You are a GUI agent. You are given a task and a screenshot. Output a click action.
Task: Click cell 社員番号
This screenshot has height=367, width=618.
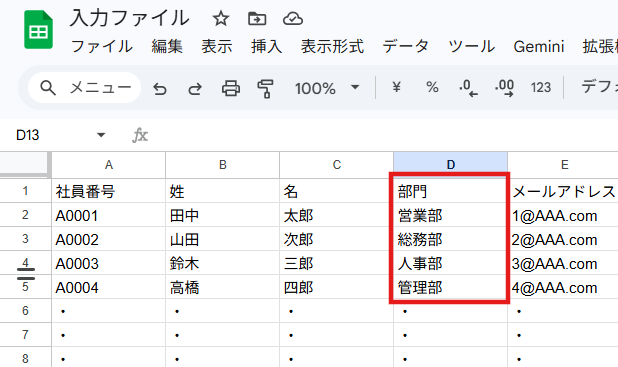[x=109, y=191]
